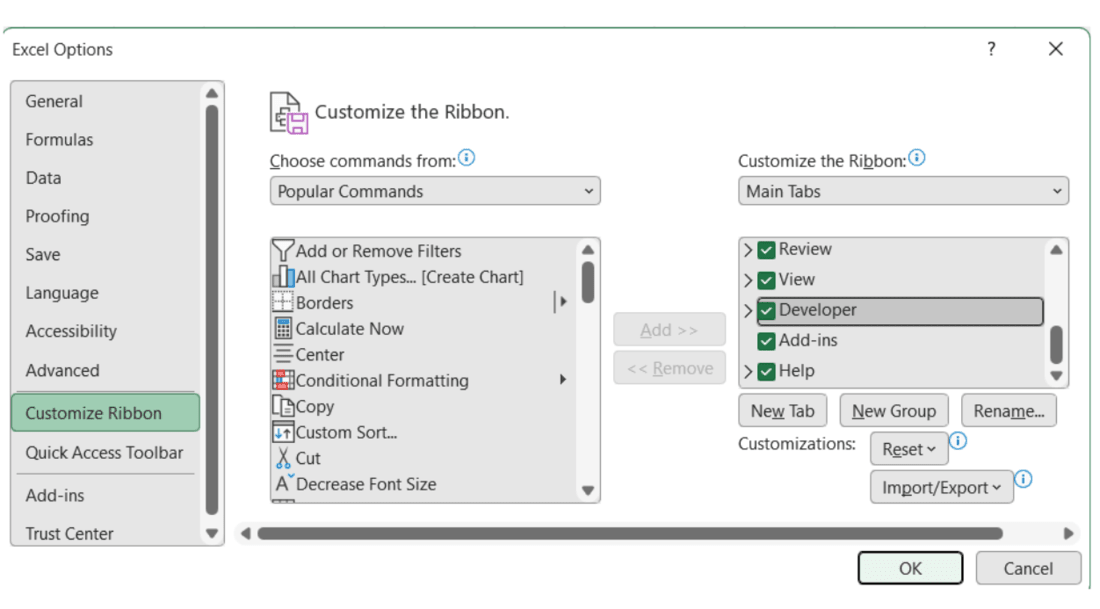This screenshot has width=1100, height=609.
Task: Uncheck the Review tab checkbox
Action: tap(767, 250)
